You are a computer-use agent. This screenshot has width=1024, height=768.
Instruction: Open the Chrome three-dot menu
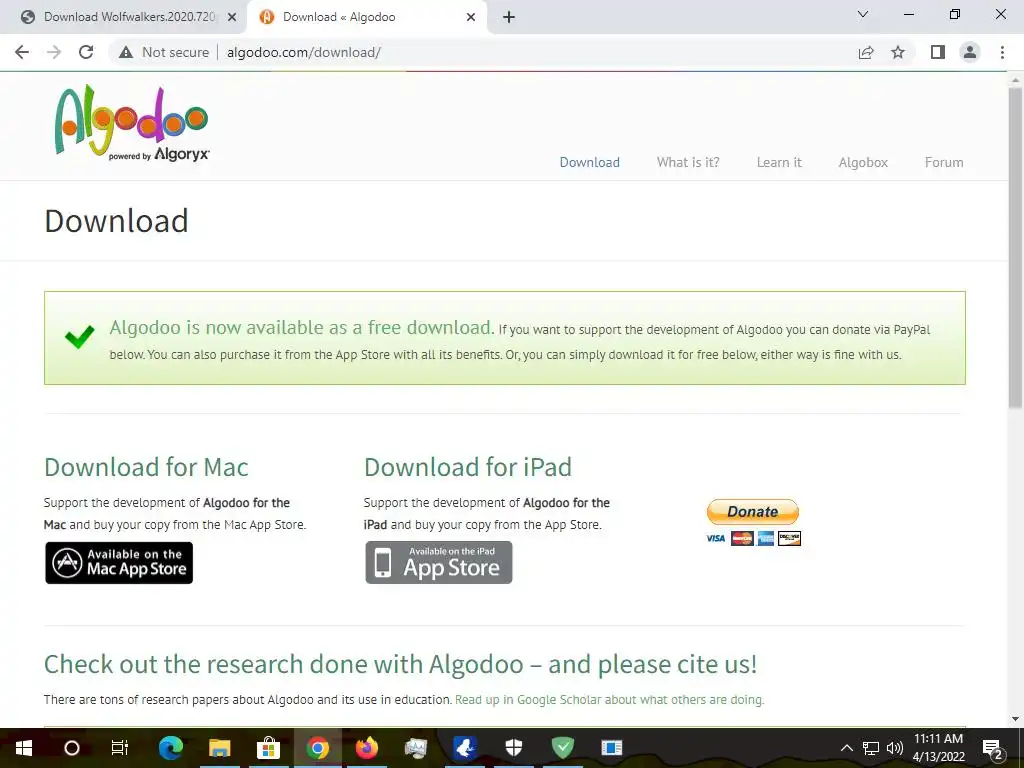(x=1002, y=52)
